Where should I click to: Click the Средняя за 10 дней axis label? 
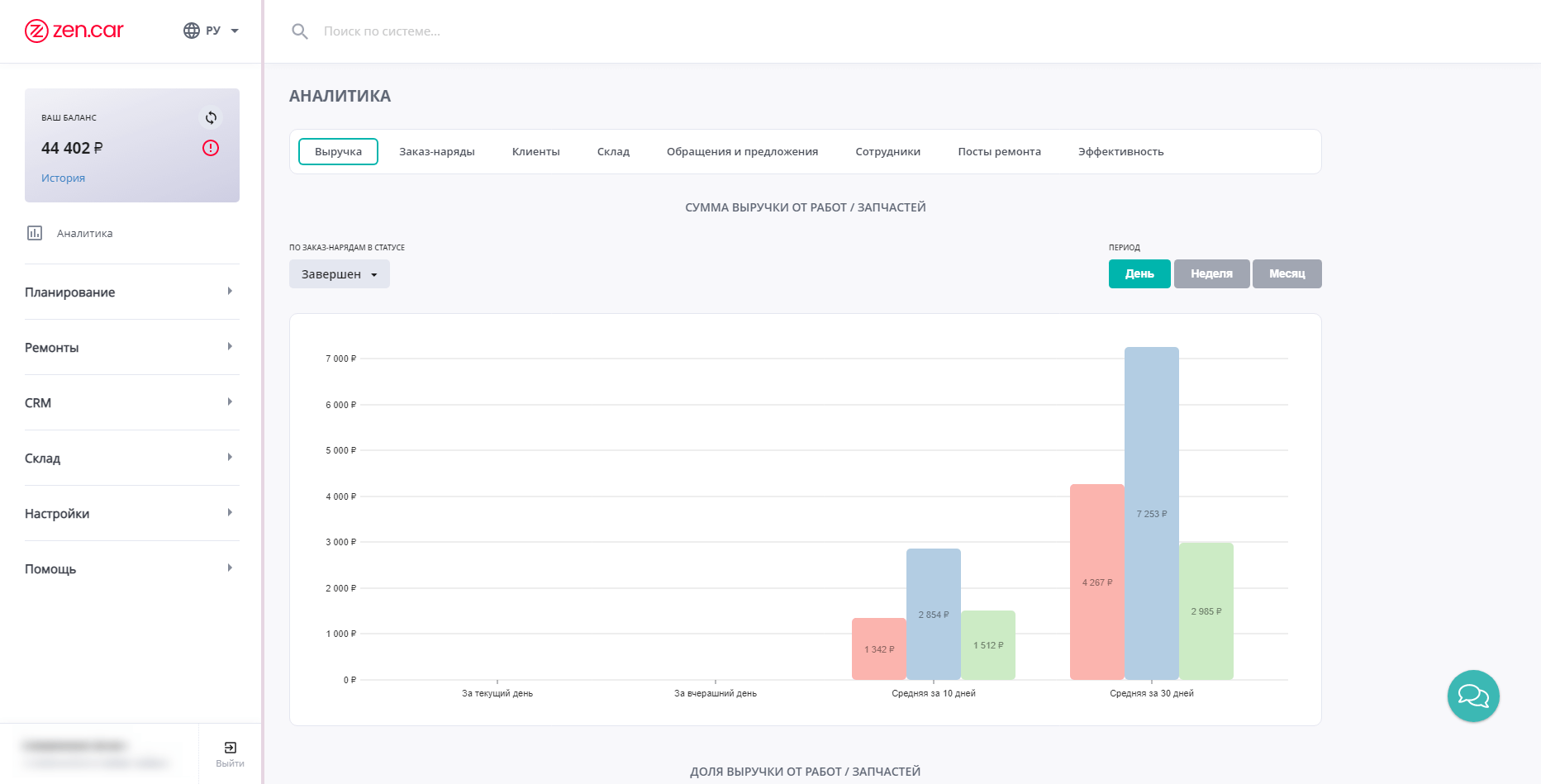[x=934, y=693]
